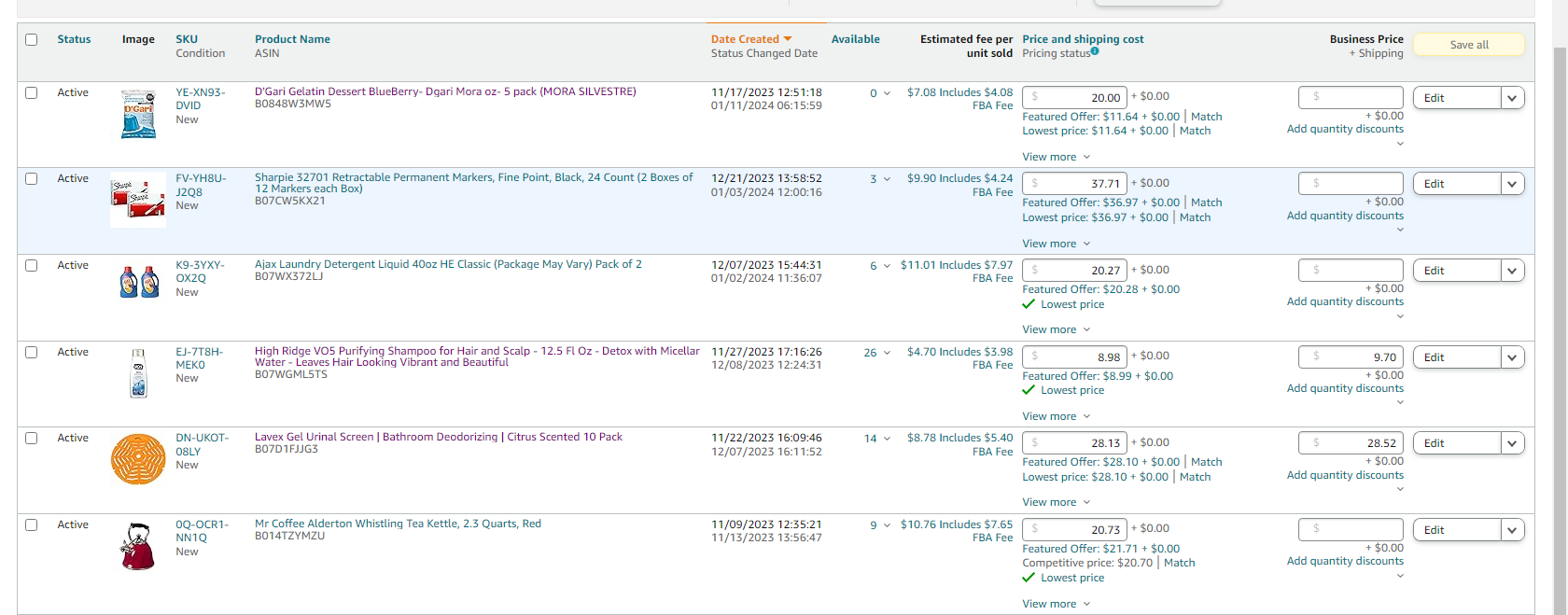Match the Lowest price $36.97 for Sharpie
The image size is (1568, 615).
point(1195,217)
